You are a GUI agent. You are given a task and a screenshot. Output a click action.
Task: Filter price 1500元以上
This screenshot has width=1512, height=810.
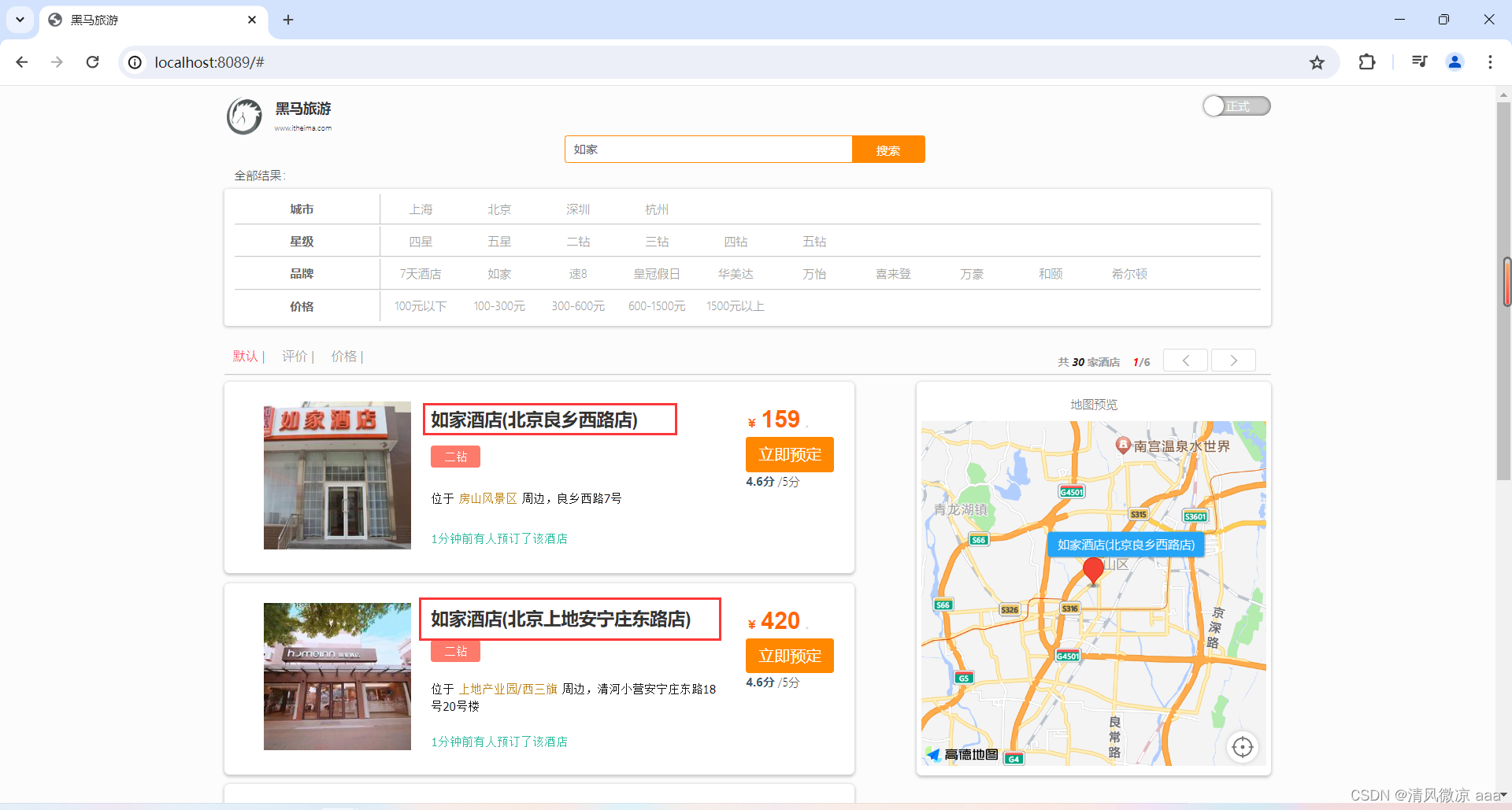(736, 306)
